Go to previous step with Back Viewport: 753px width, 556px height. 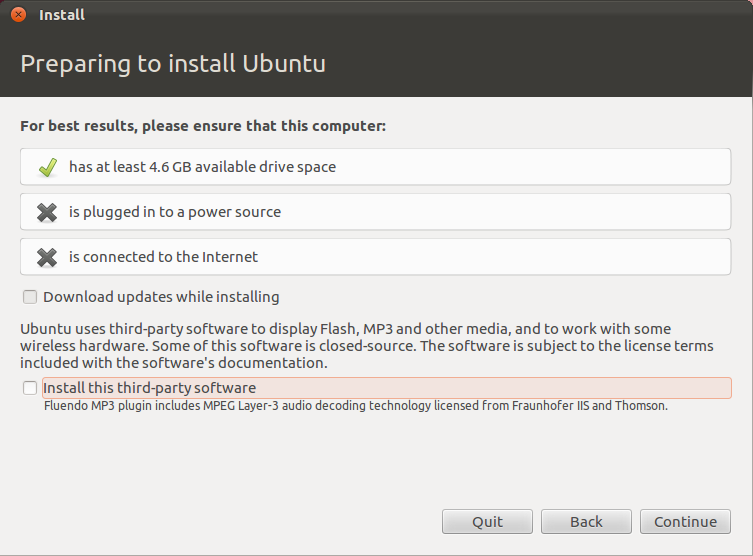(x=586, y=521)
